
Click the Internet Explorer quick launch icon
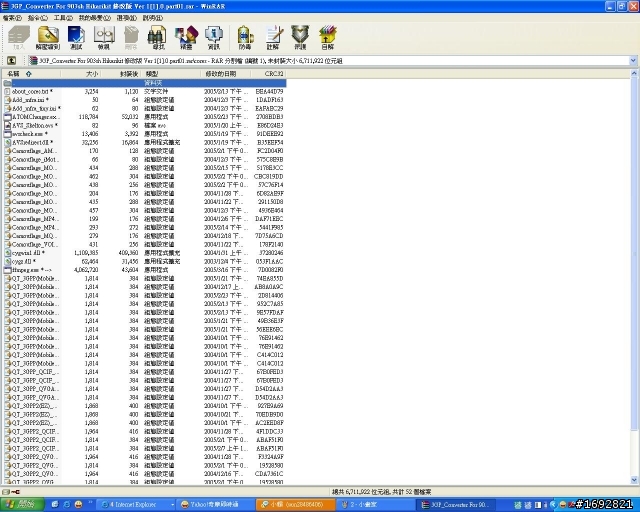(67, 505)
